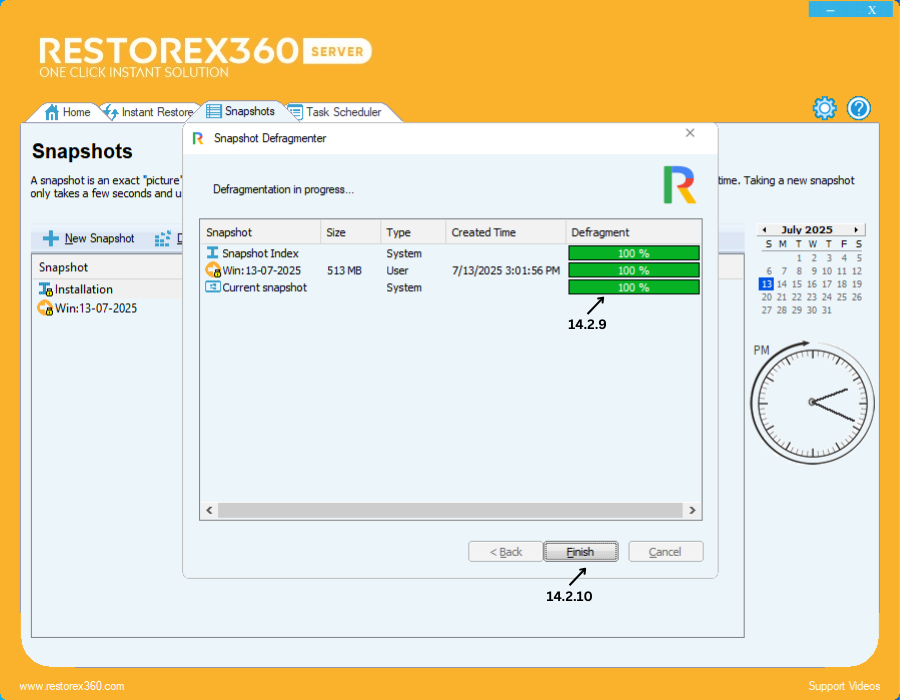Click the defragment toolbar icon beside New Snapshot

coord(163,238)
